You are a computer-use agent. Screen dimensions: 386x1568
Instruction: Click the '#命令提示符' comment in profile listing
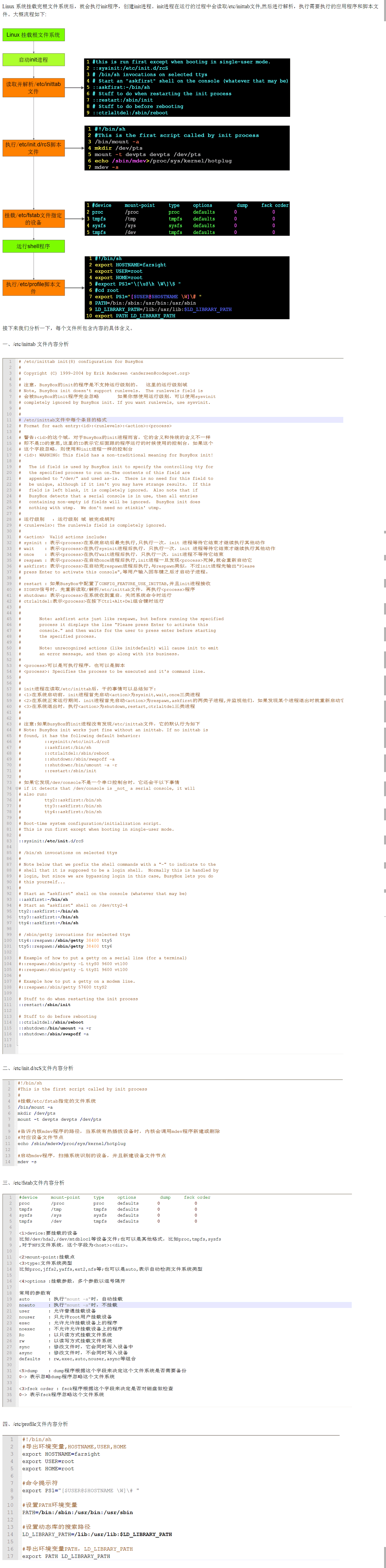(40, 1483)
